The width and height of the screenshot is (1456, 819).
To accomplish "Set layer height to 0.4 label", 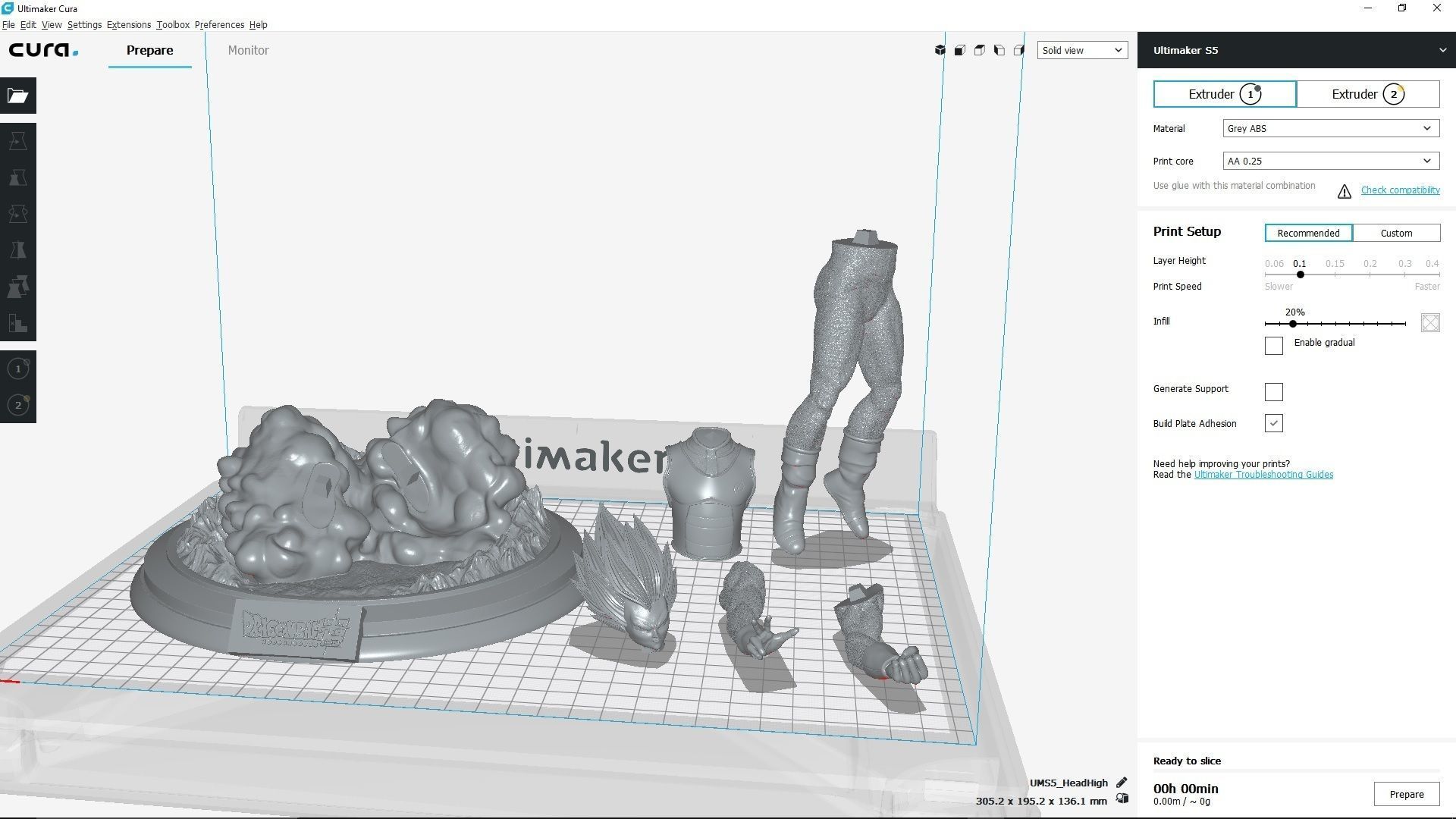I will pyautogui.click(x=1432, y=264).
